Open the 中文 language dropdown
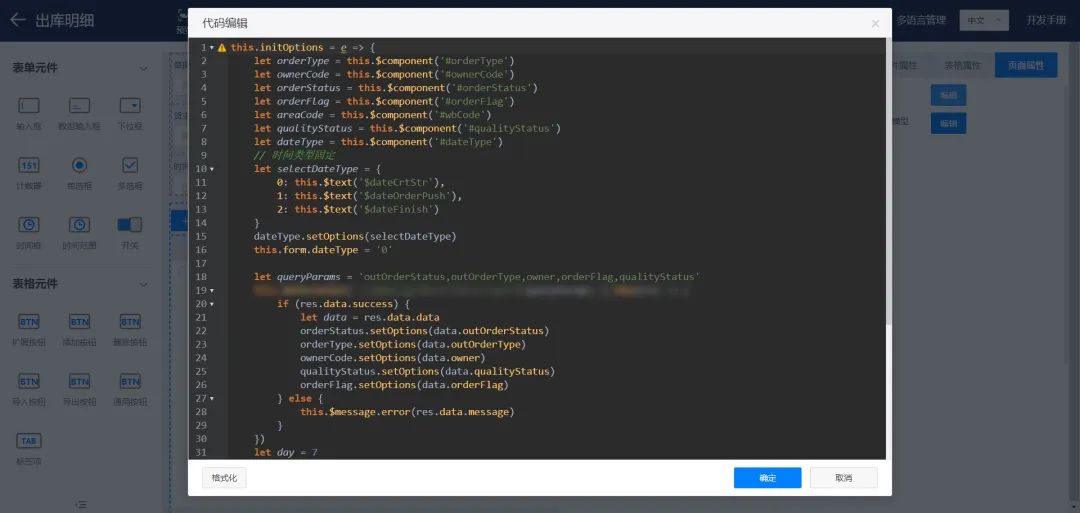 pos(983,20)
